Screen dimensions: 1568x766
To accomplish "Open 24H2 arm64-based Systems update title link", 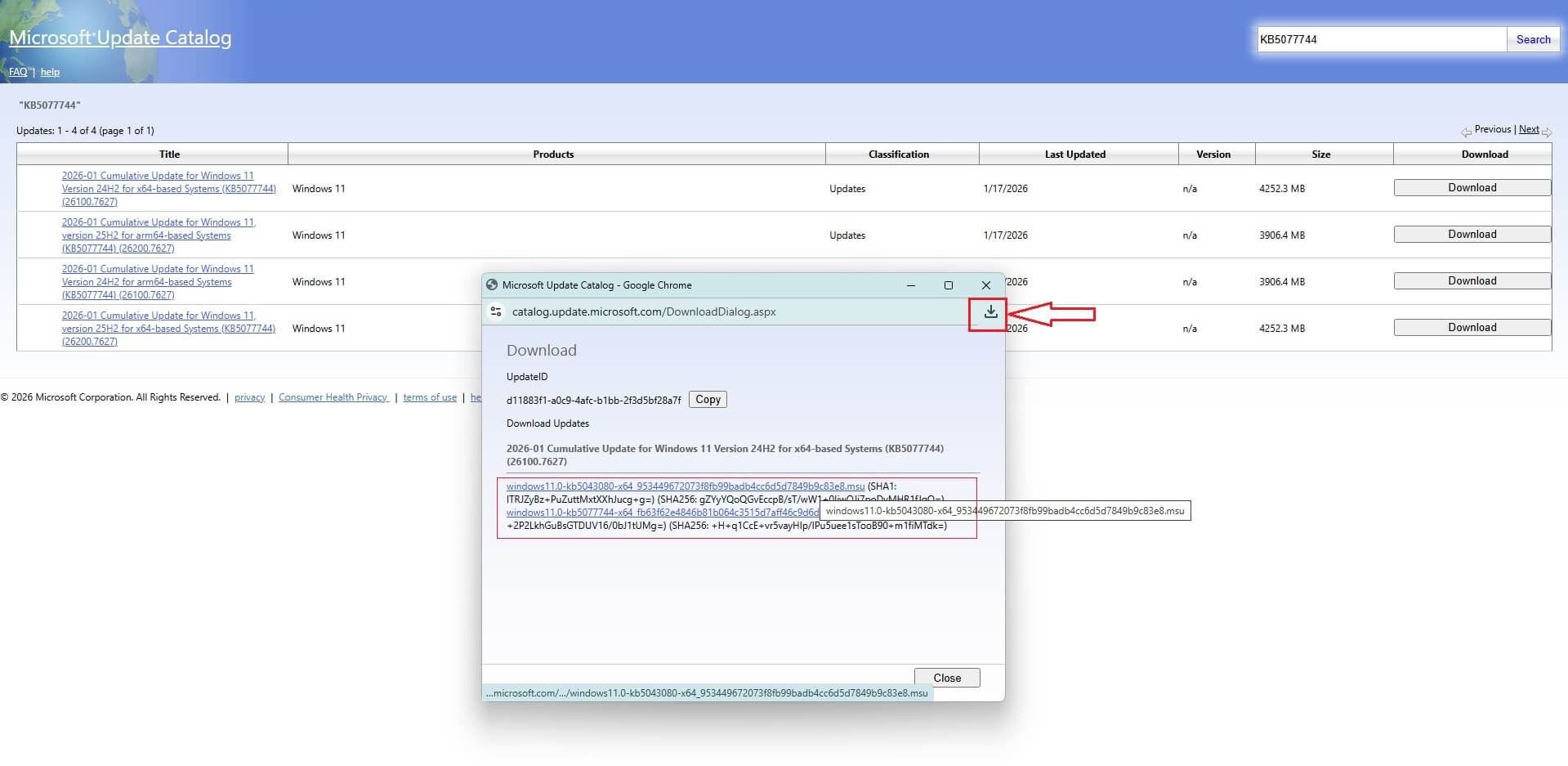I will [158, 282].
